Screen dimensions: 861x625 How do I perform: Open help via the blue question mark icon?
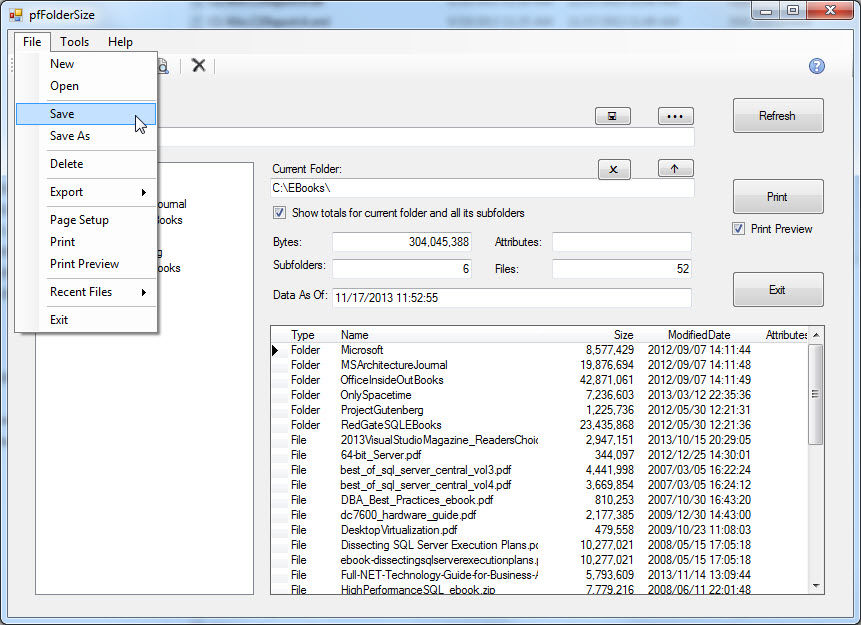tap(817, 66)
